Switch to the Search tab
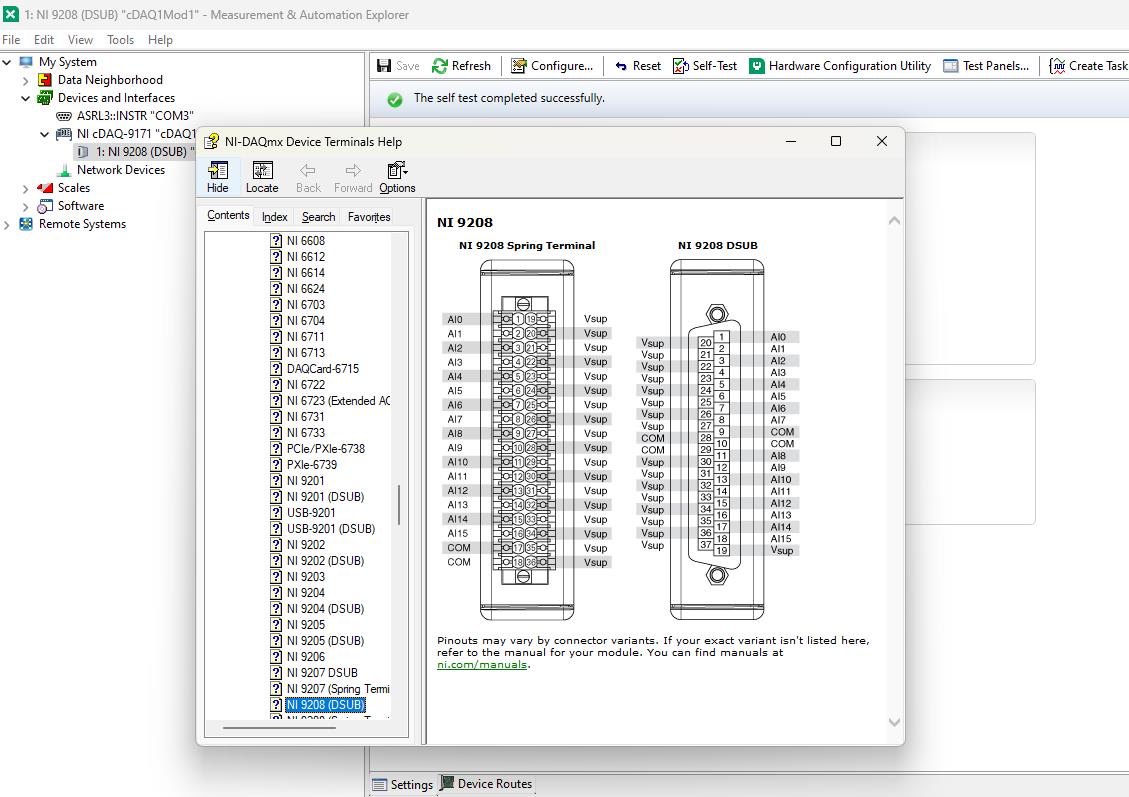The height and width of the screenshot is (797, 1129). (x=318, y=217)
